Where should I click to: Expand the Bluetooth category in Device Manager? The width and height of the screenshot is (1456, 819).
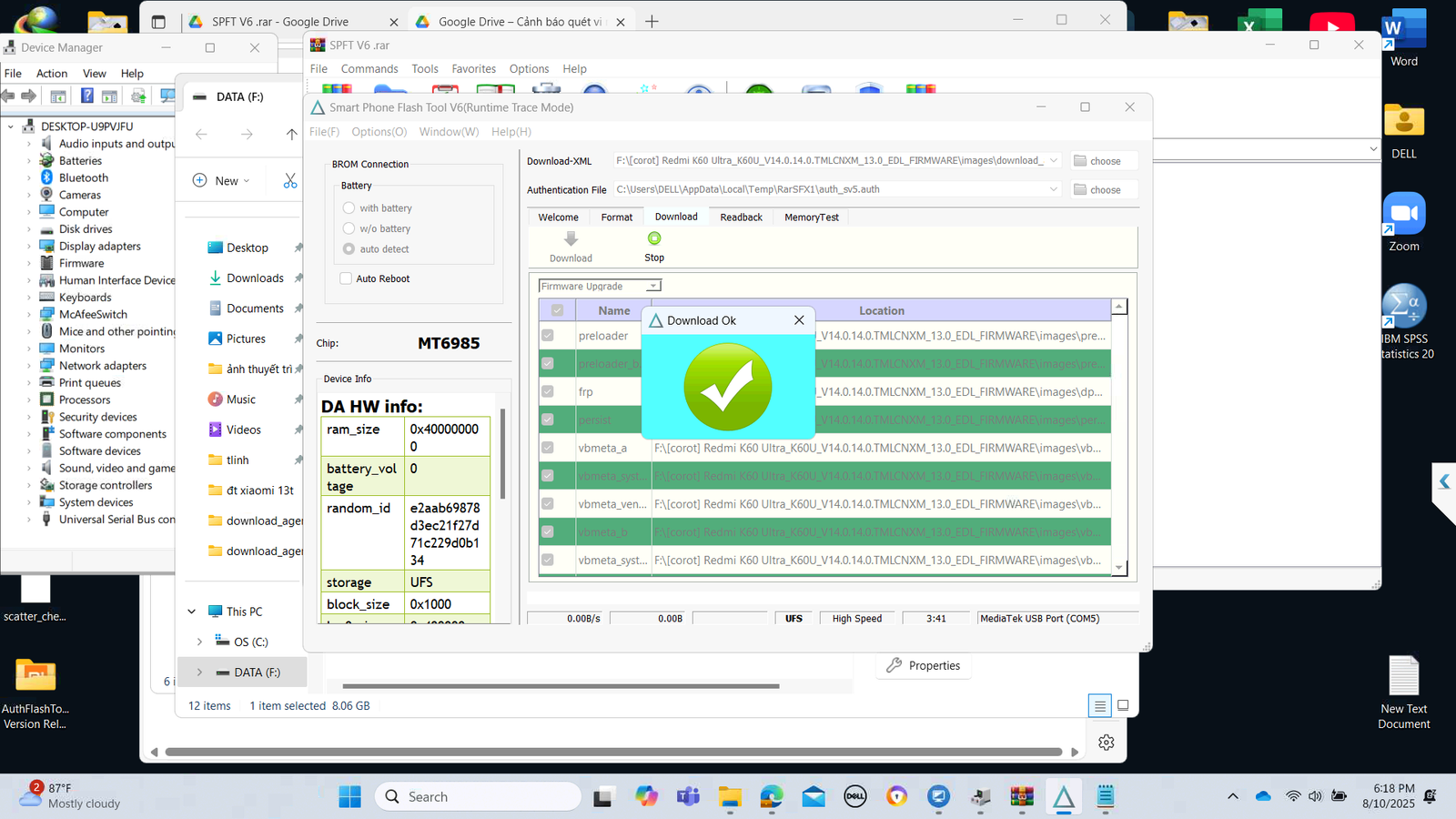tap(29, 177)
